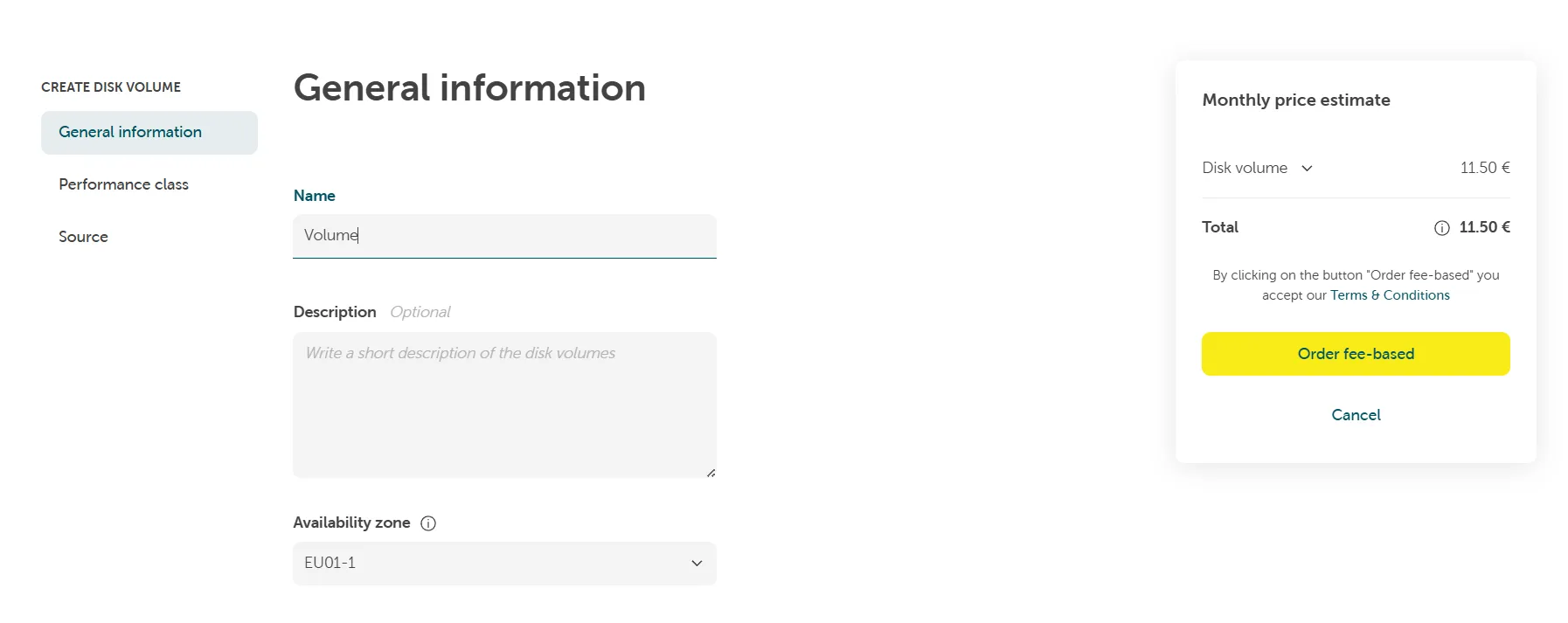The image size is (1568, 623).
Task: Click the 11.50 € Disk volume price
Action: 1483,168
